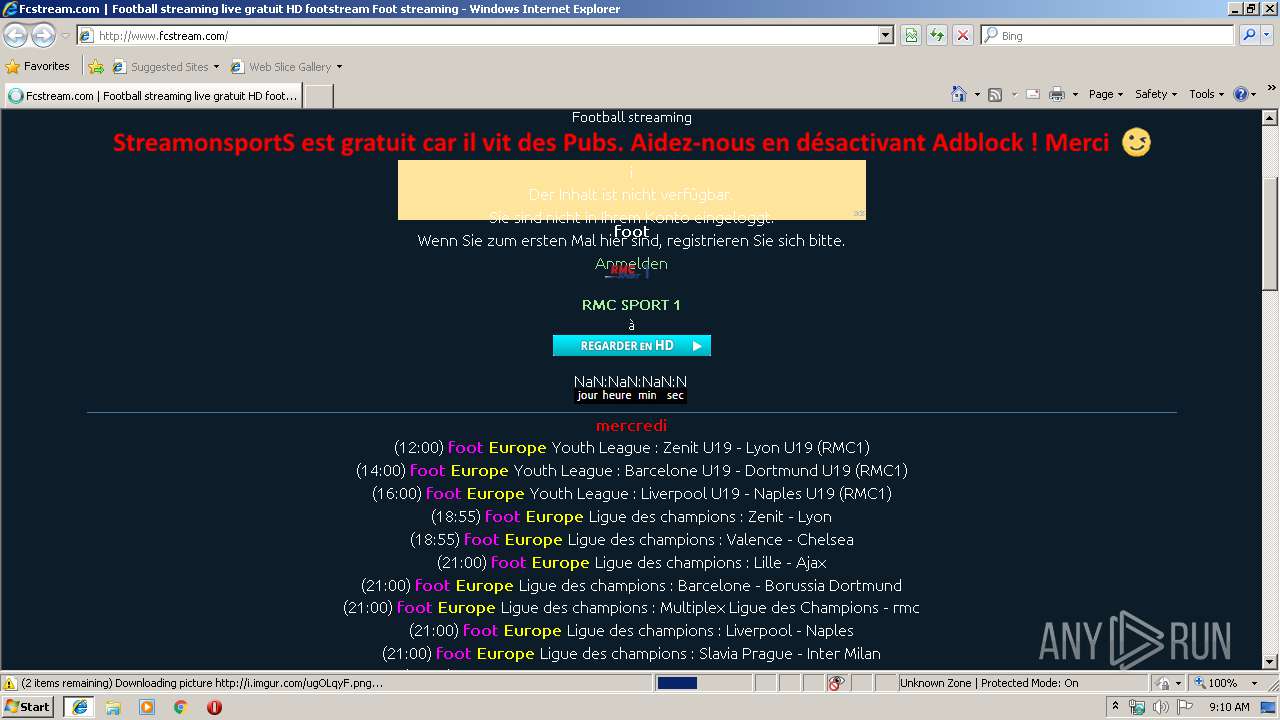The height and width of the screenshot is (720, 1280).
Task: Select the Valence - Chelsea match
Action: click(x=631, y=540)
